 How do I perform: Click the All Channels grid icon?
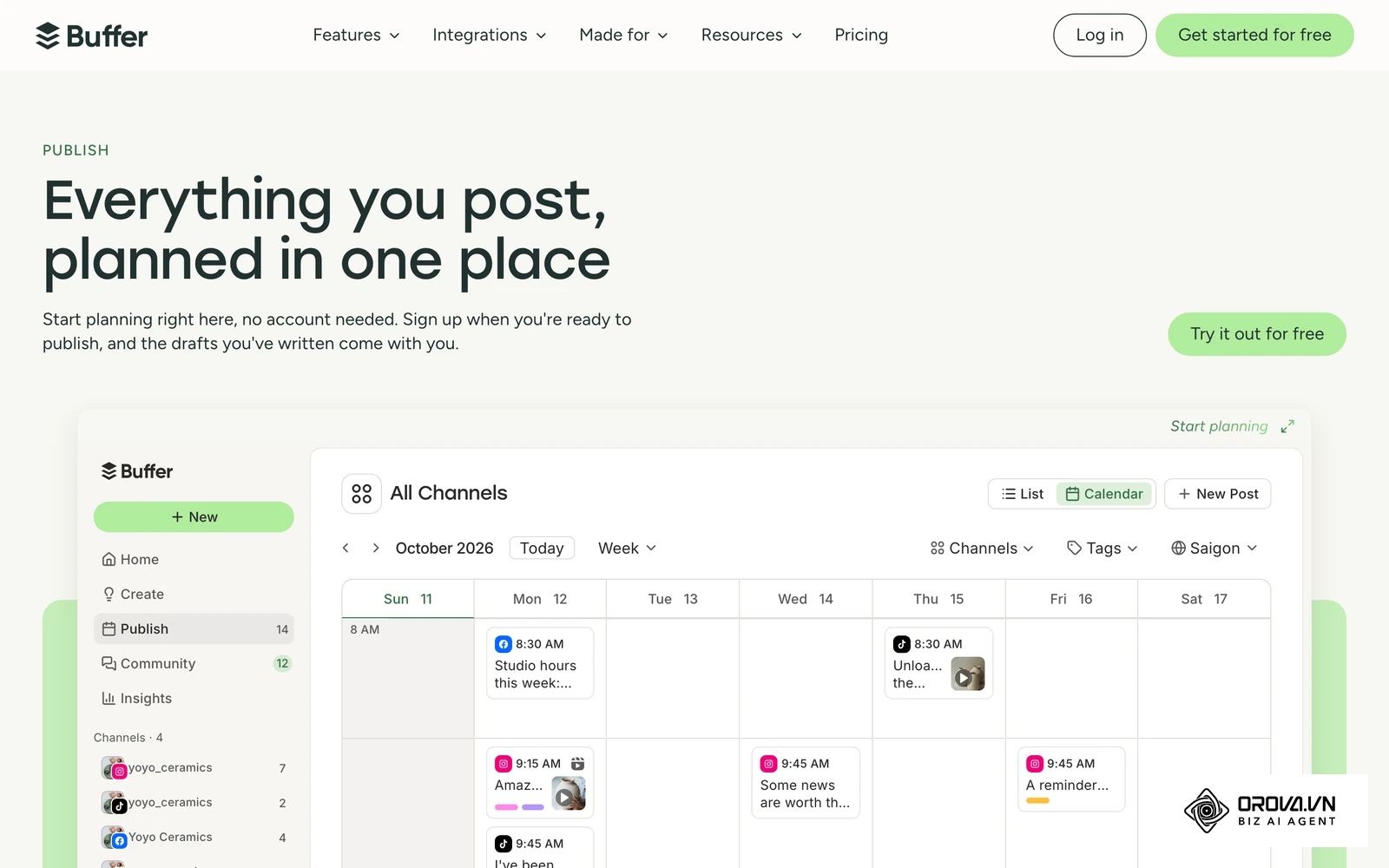(x=361, y=494)
